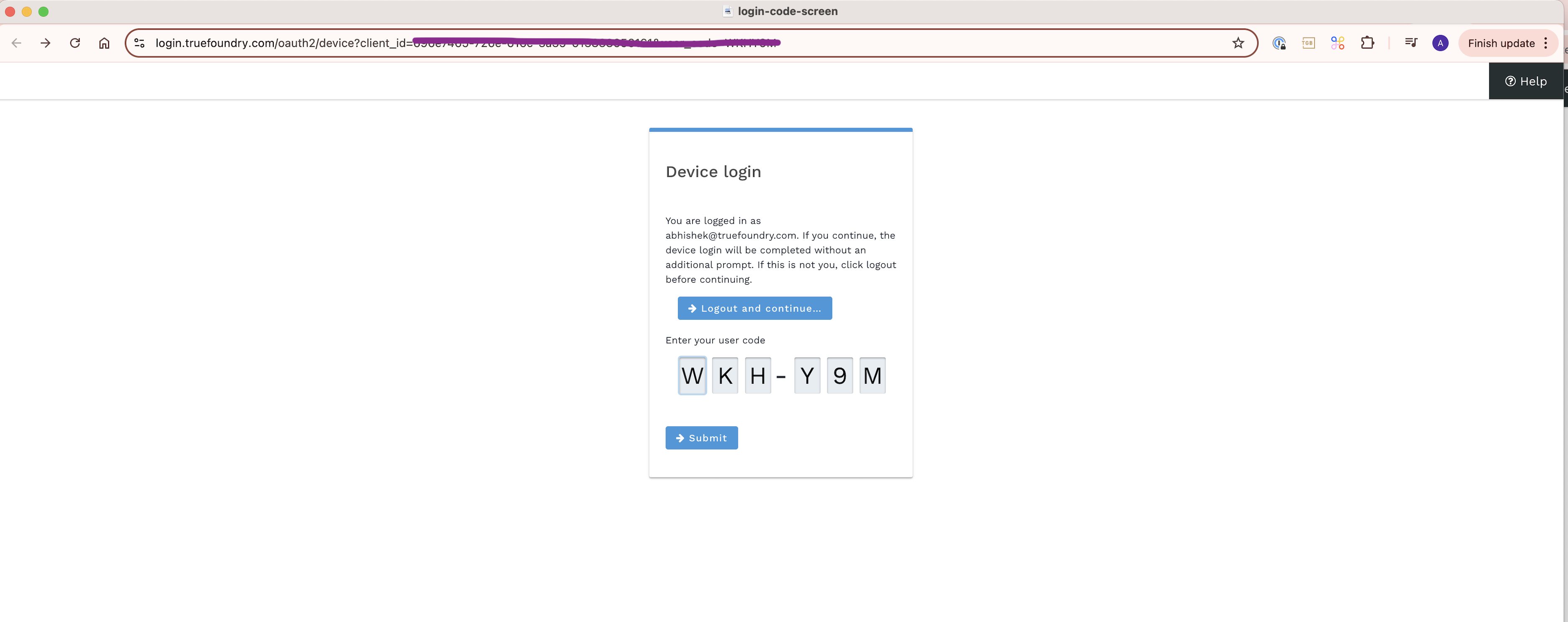Open the Extensions puzzle icon
1568x622 pixels.
(1367, 43)
